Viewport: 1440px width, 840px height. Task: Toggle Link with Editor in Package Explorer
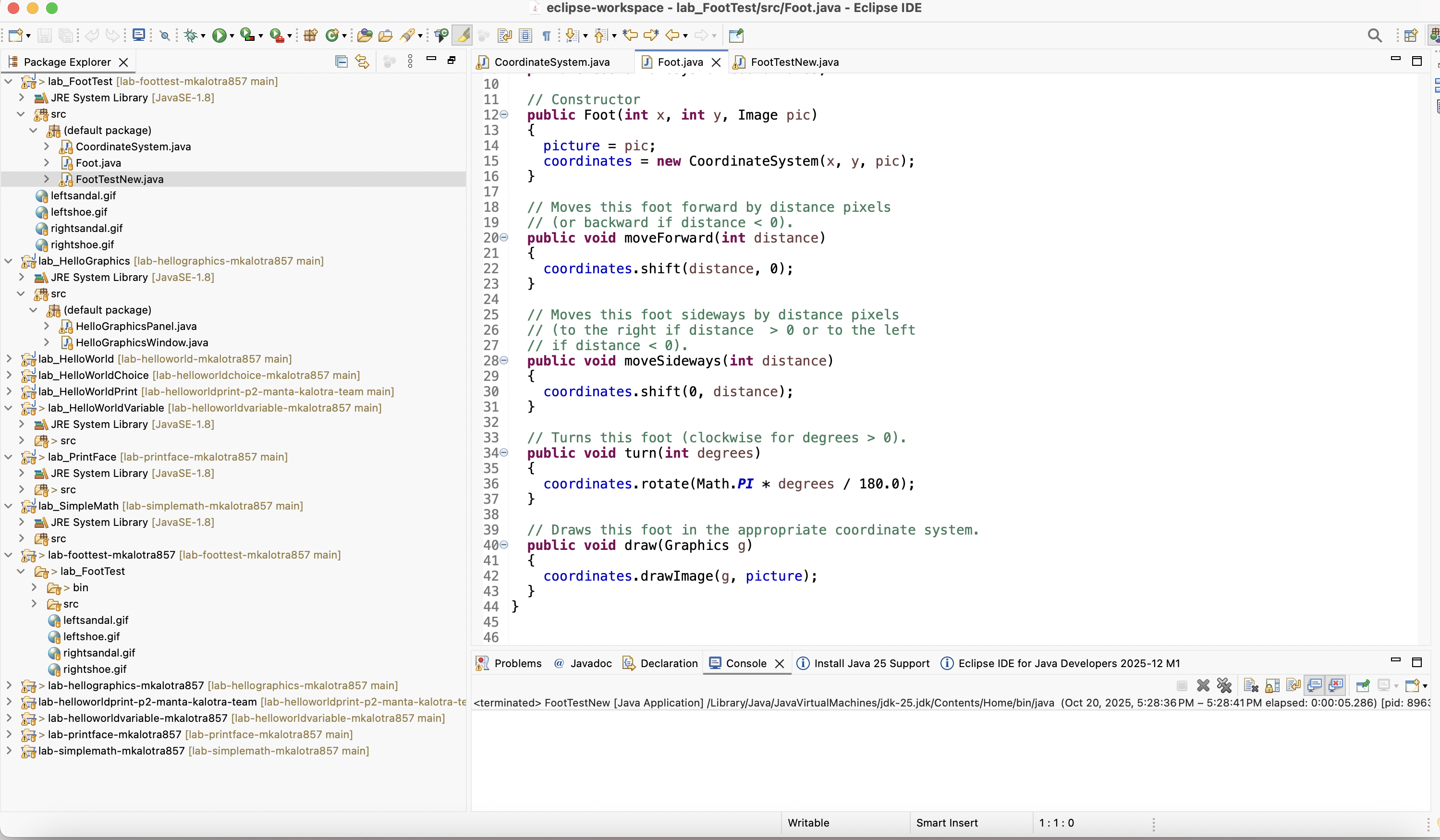coord(362,61)
